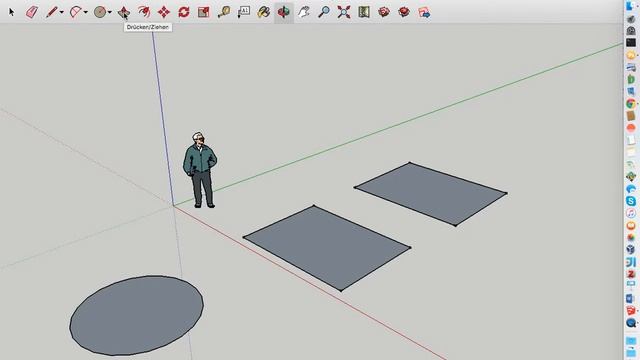Click the rectangle face nearest the green axis
The image size is (640, 360).
431,194
